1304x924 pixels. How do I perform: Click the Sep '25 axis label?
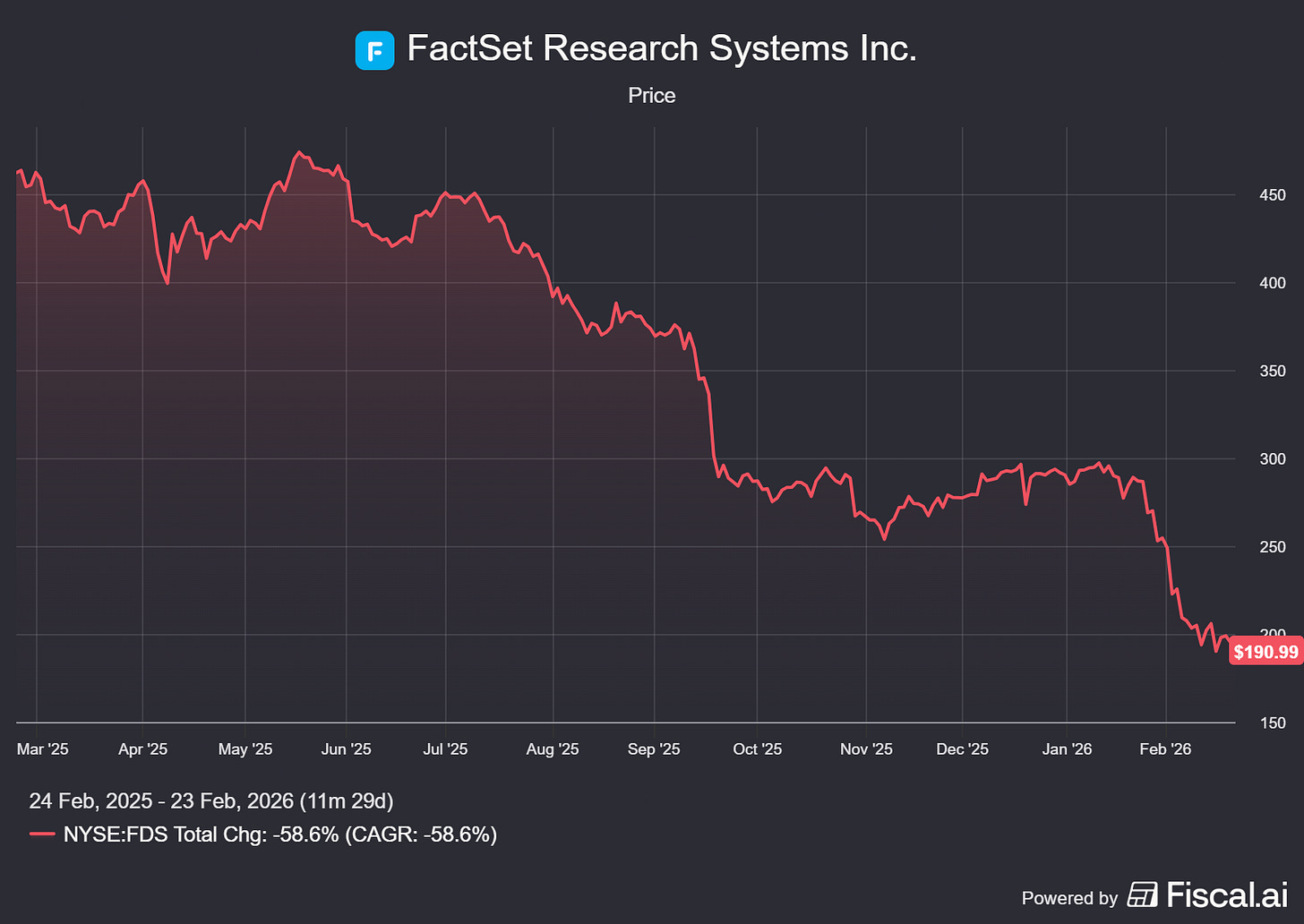[x=654, y=749]
